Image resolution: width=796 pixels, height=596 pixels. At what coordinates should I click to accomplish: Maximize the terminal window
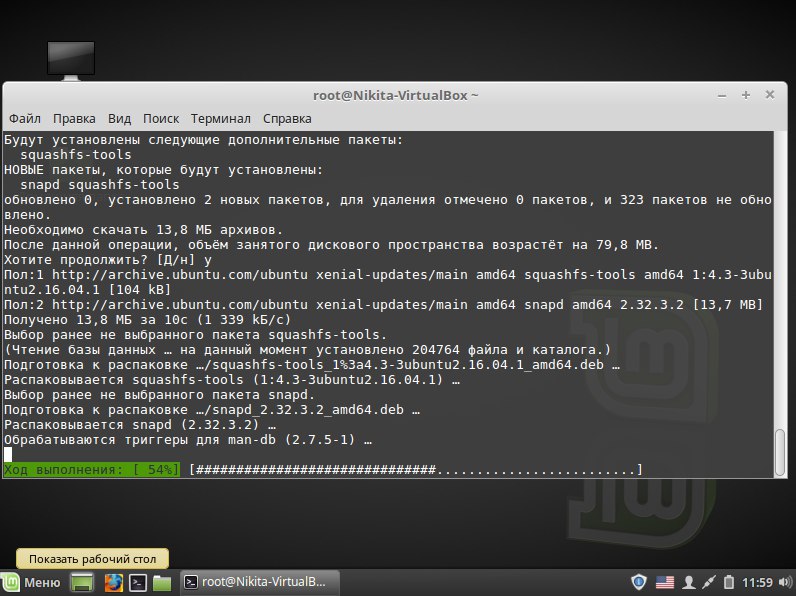click(x=746, y=95)
